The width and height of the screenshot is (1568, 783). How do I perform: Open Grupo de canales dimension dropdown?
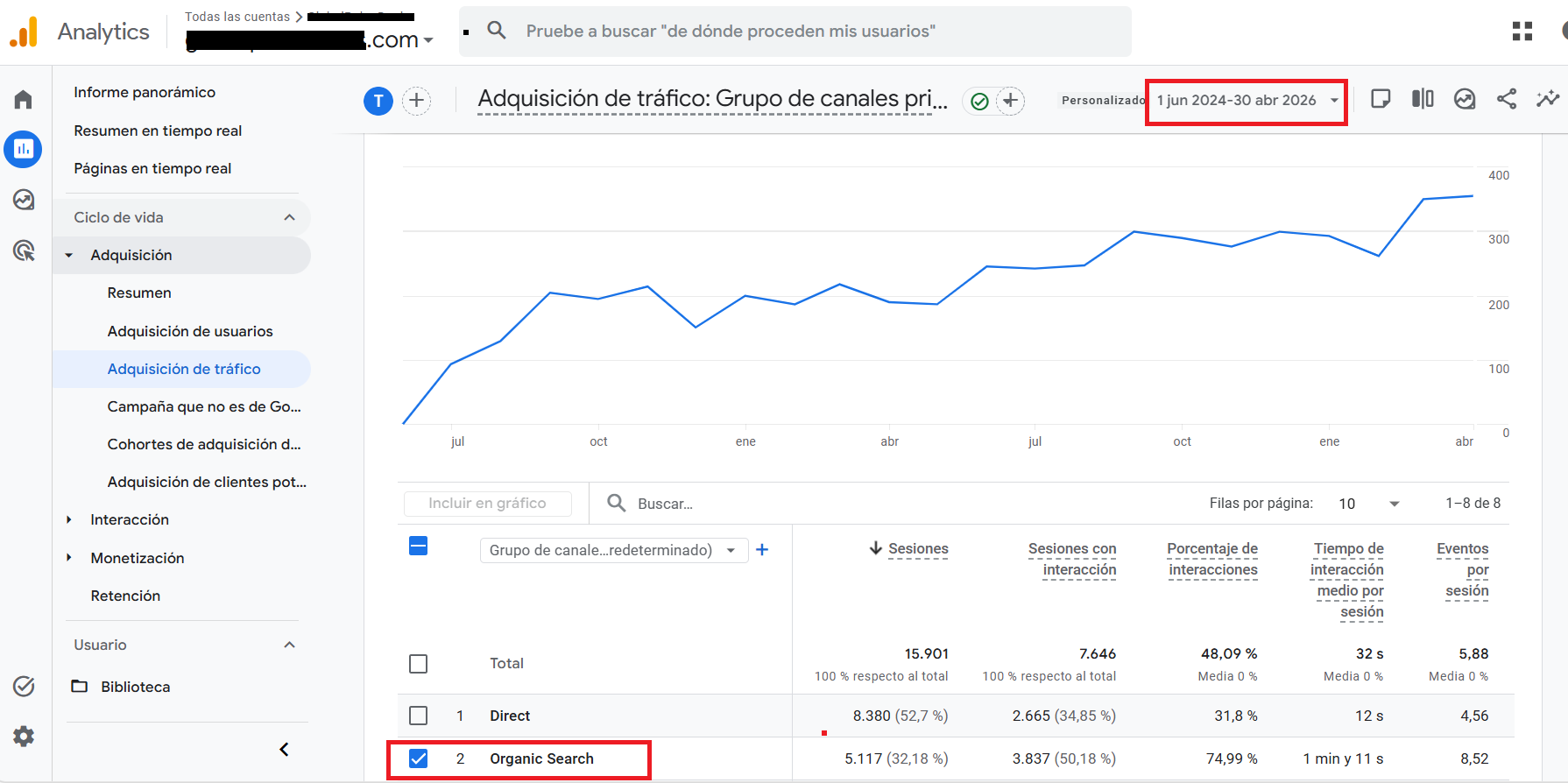(614, 550)
